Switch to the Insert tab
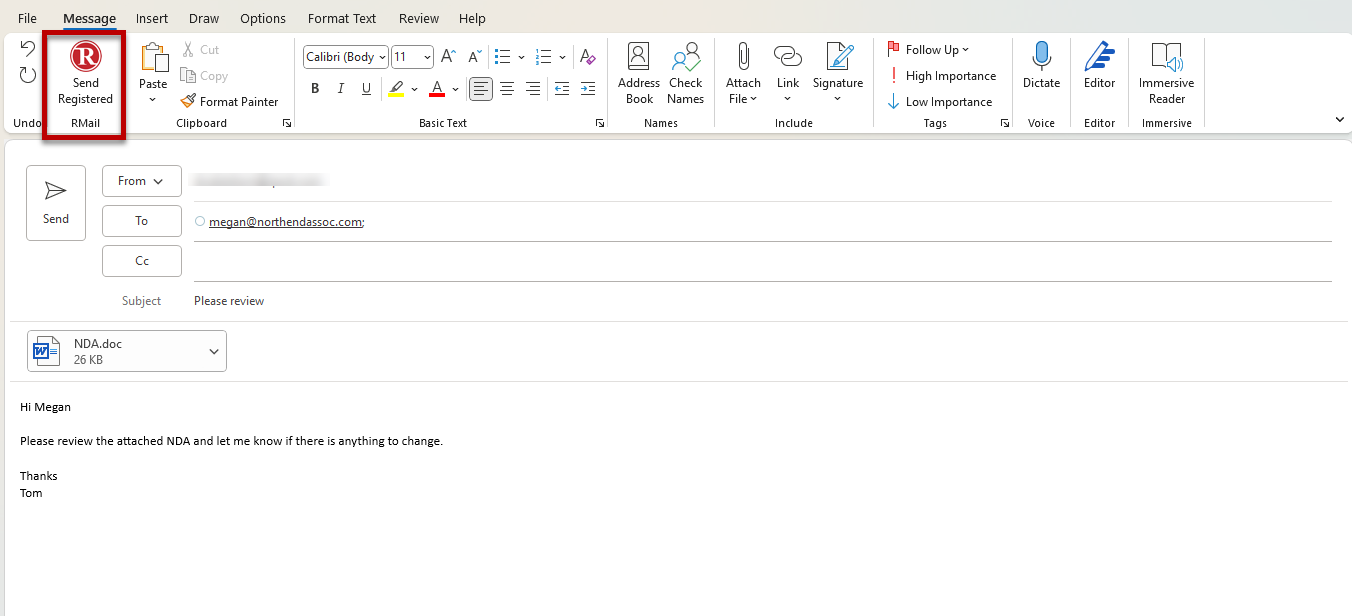 tap(152, 19)
